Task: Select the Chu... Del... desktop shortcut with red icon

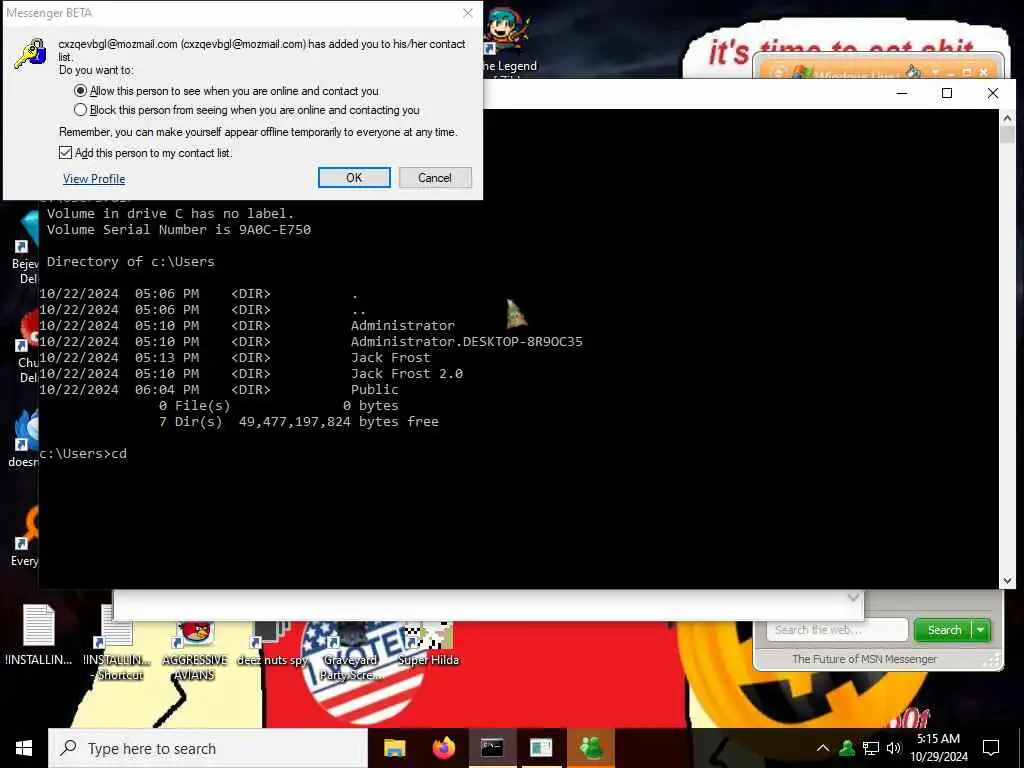Action: [26, 347]
